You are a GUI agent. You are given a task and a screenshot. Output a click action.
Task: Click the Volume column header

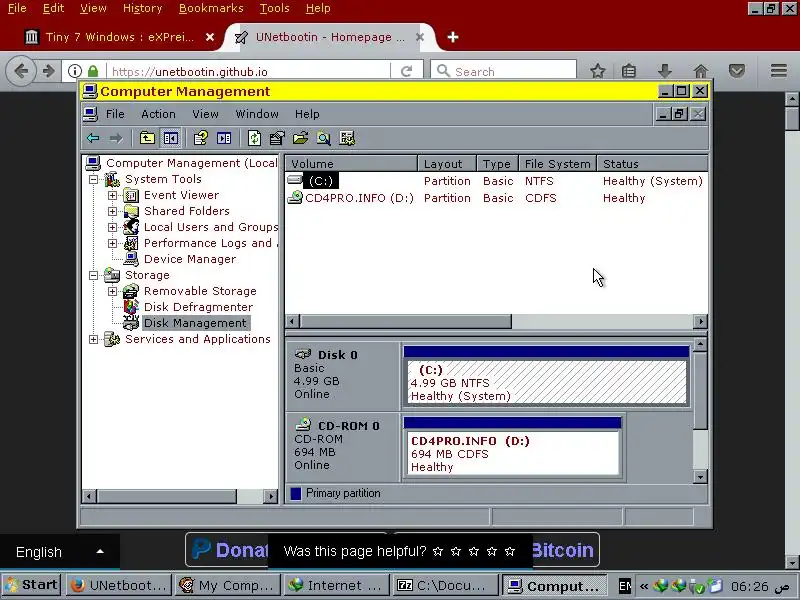351,164
